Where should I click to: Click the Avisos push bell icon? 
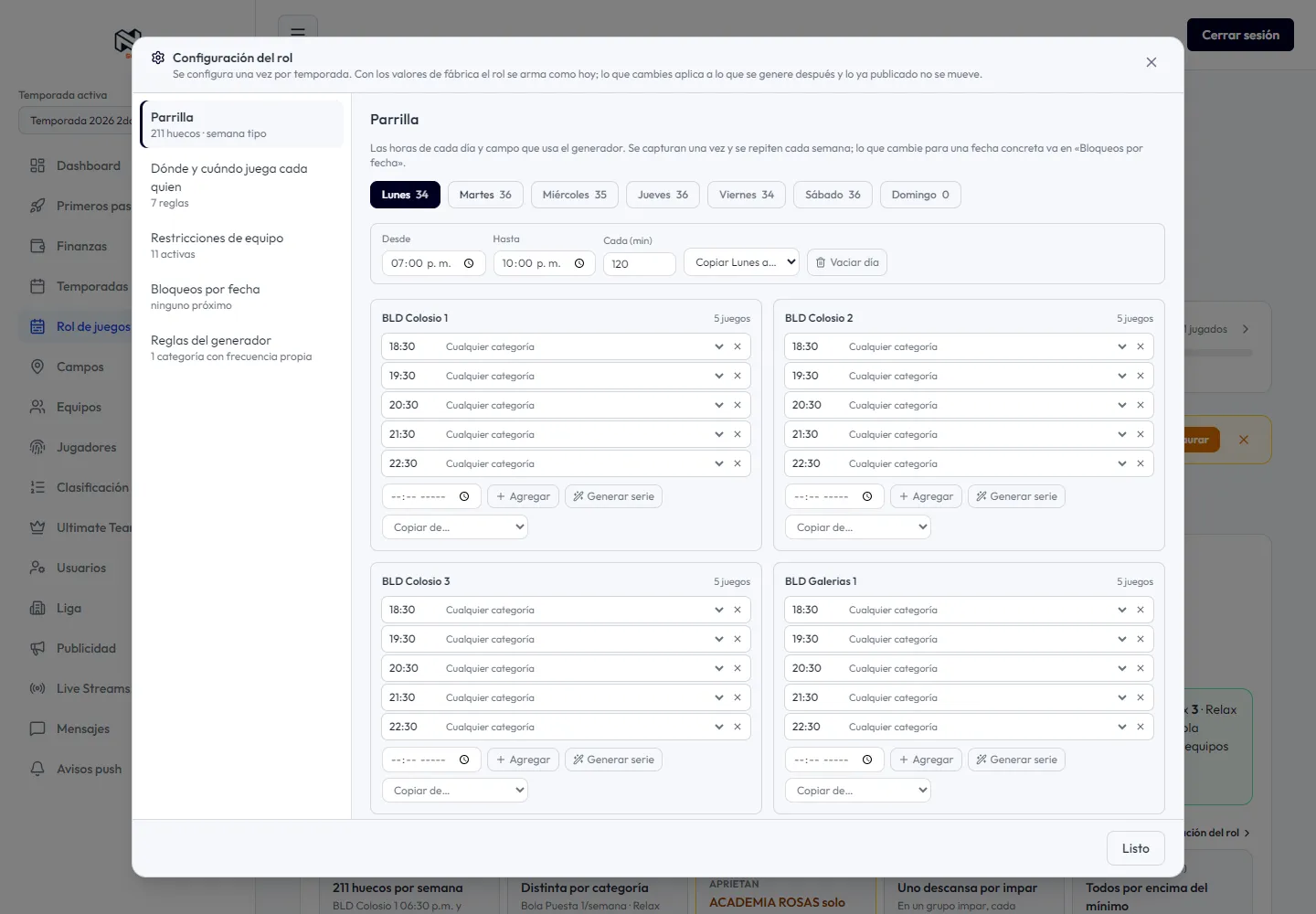pyautogui.click(x=37, y=769)
